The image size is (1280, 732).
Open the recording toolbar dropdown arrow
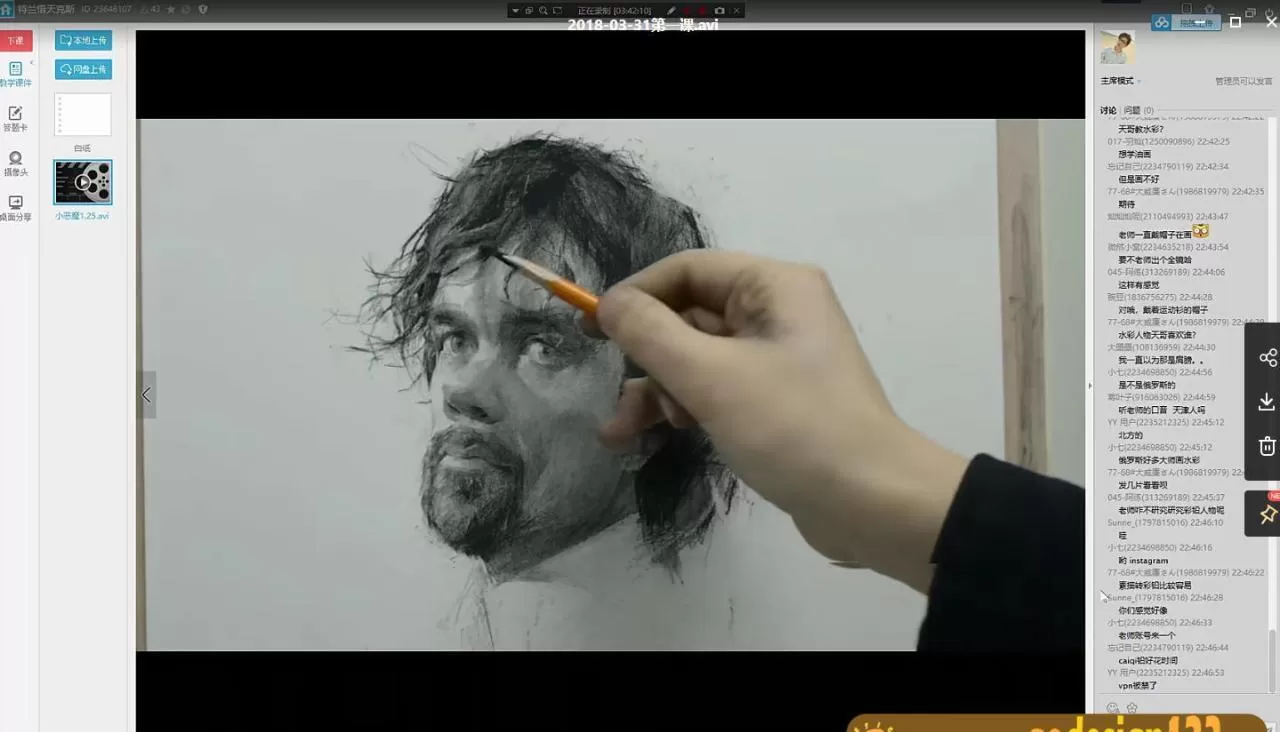point(515,10)
